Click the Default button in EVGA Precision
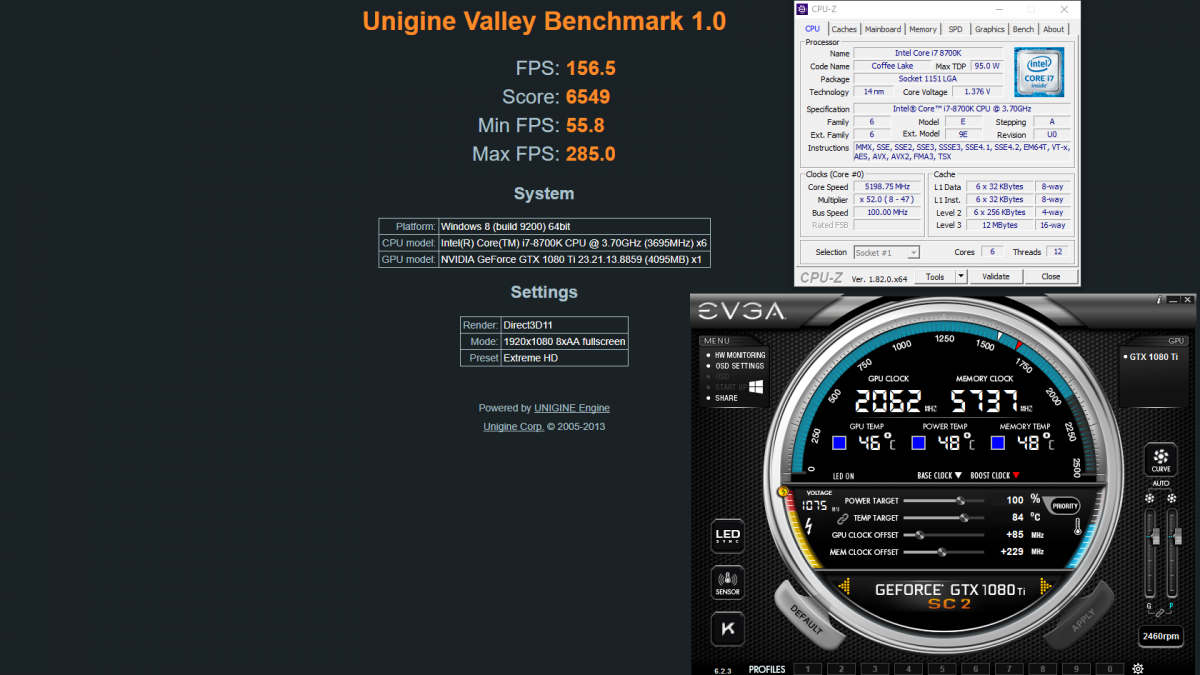Image resolution: width=1200 pixels, height=675 pixels. (806, 618)
